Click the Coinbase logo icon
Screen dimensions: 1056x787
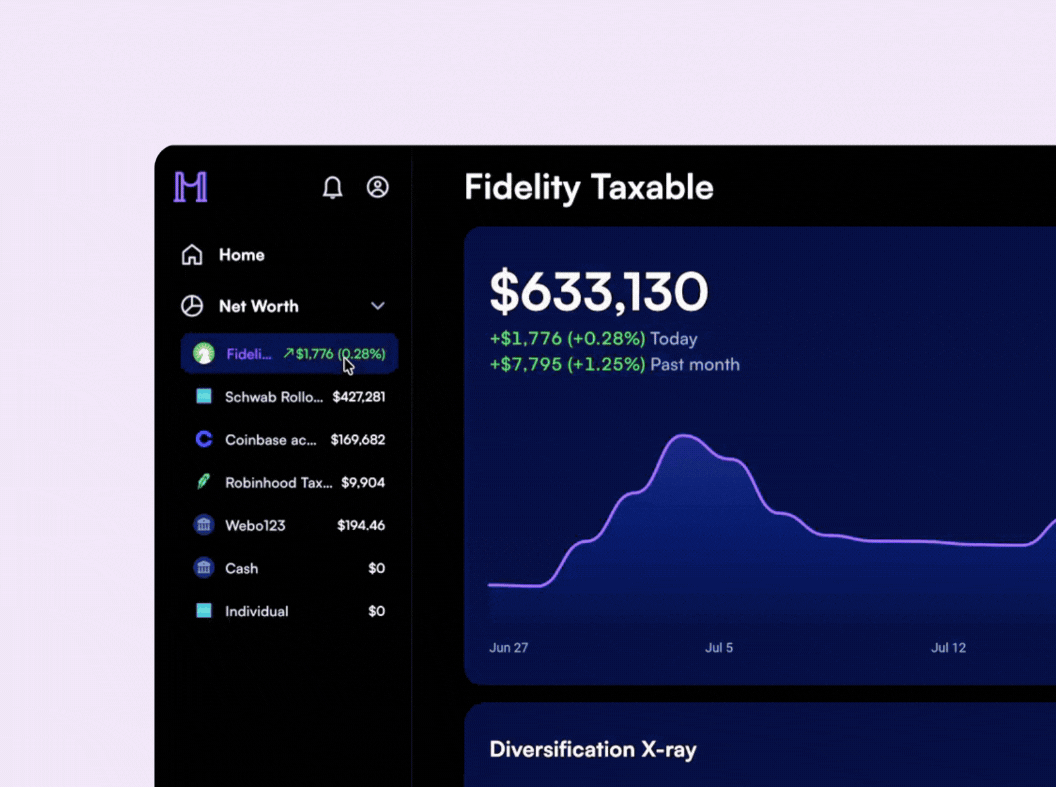(203, 439)
